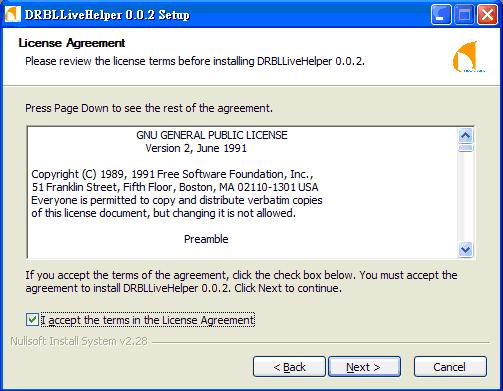This screenshot has width=503, height=391.
Task: Click the I accept the terms label
Action: (148, 320)
